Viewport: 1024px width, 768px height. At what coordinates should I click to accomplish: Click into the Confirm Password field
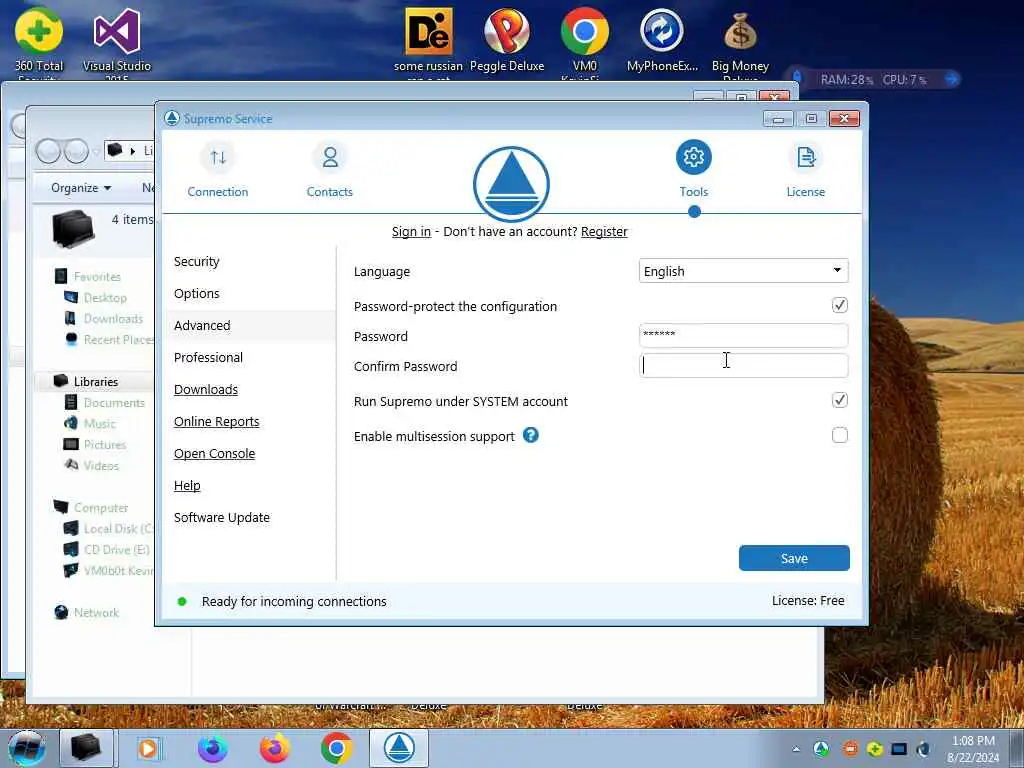coord(744,366)
